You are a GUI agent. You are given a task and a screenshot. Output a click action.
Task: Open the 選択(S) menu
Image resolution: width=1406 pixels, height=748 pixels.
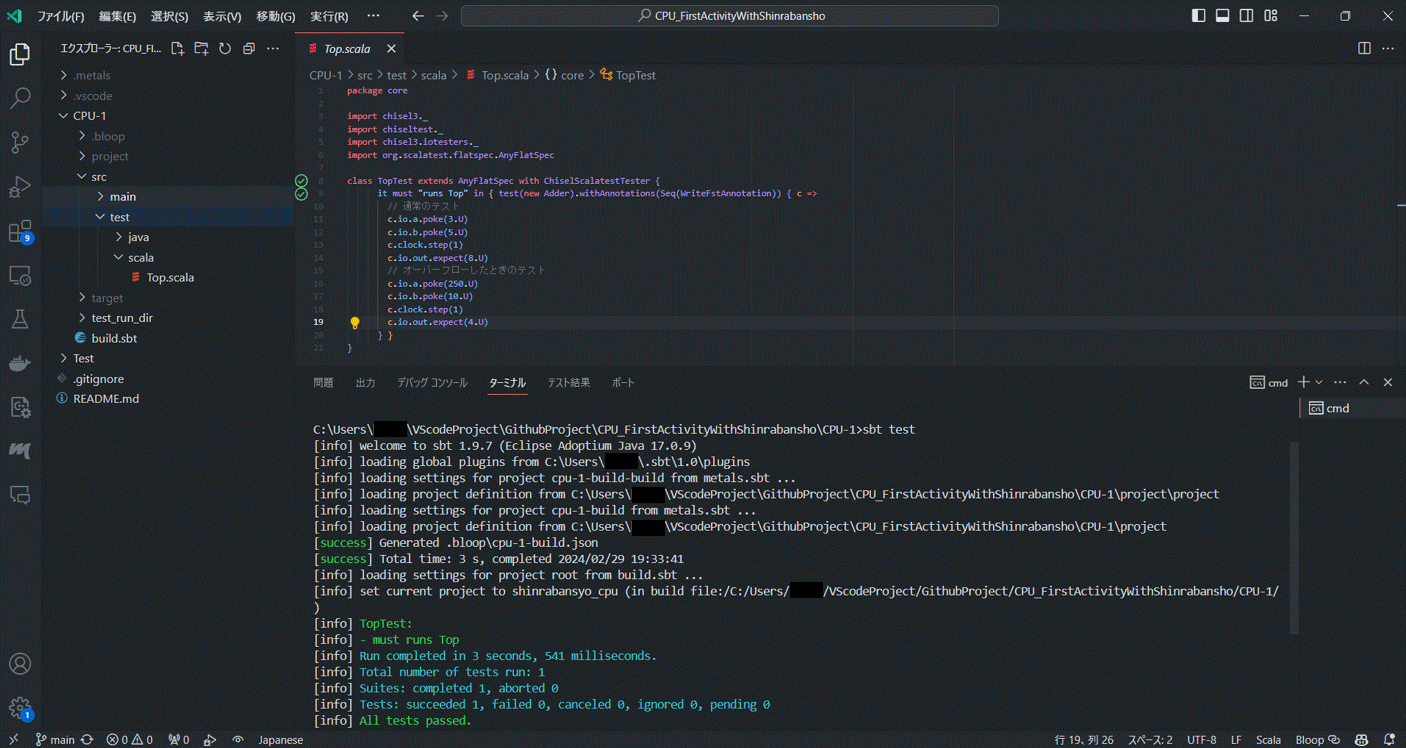(169, 17)
